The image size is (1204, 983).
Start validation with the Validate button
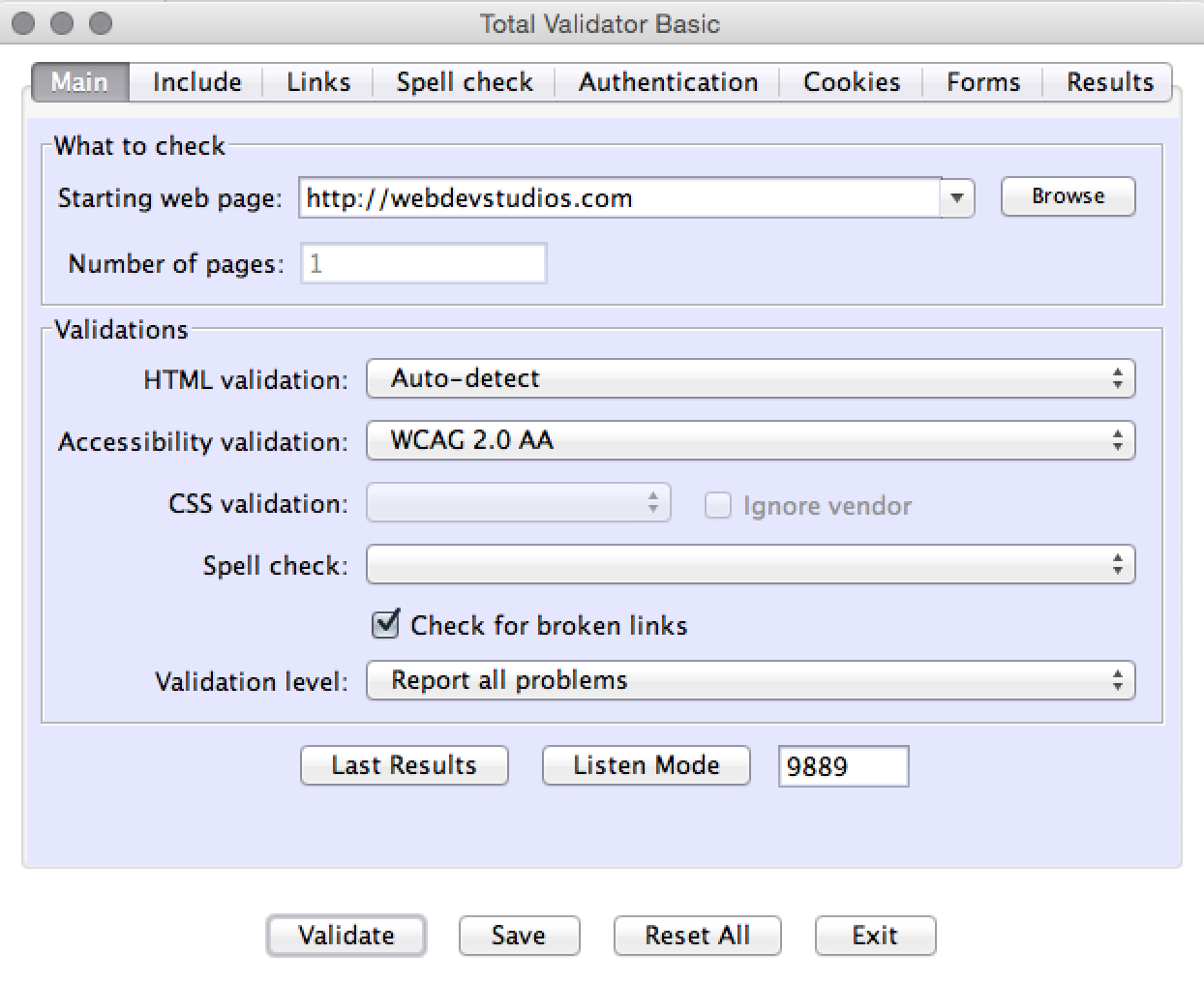(x=346, y=936)
